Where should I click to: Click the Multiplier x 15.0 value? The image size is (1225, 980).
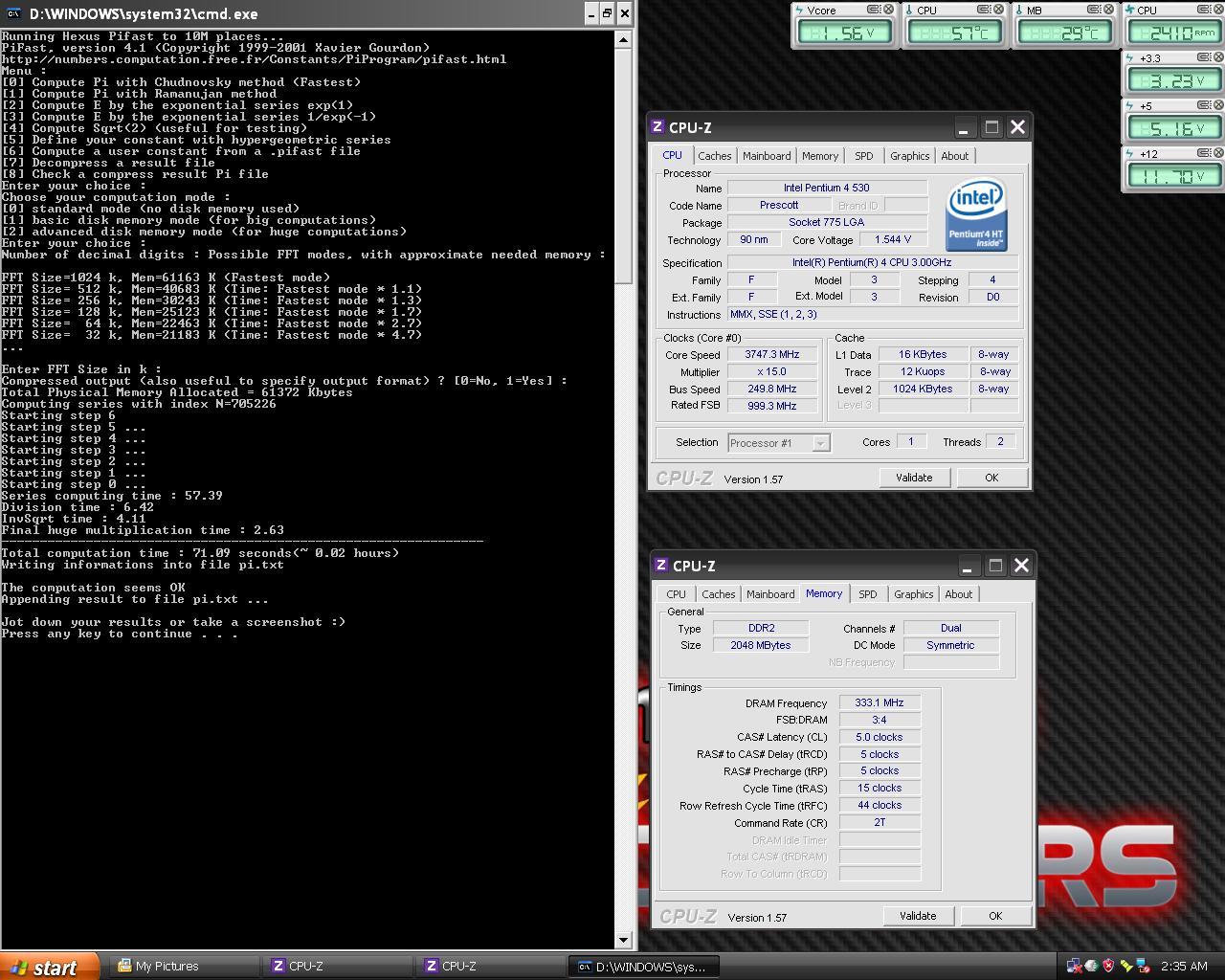(x=772, y=371)
